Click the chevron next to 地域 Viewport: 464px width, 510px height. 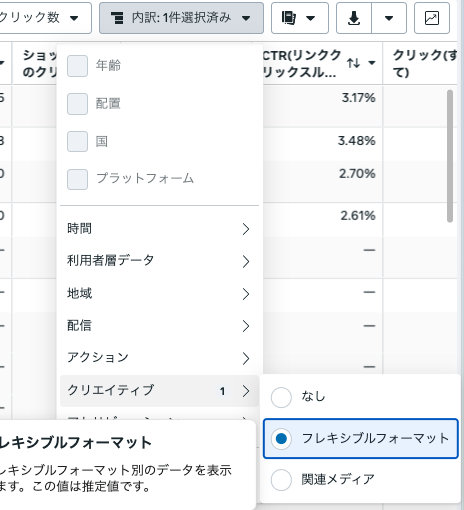(x=246, y=294)
